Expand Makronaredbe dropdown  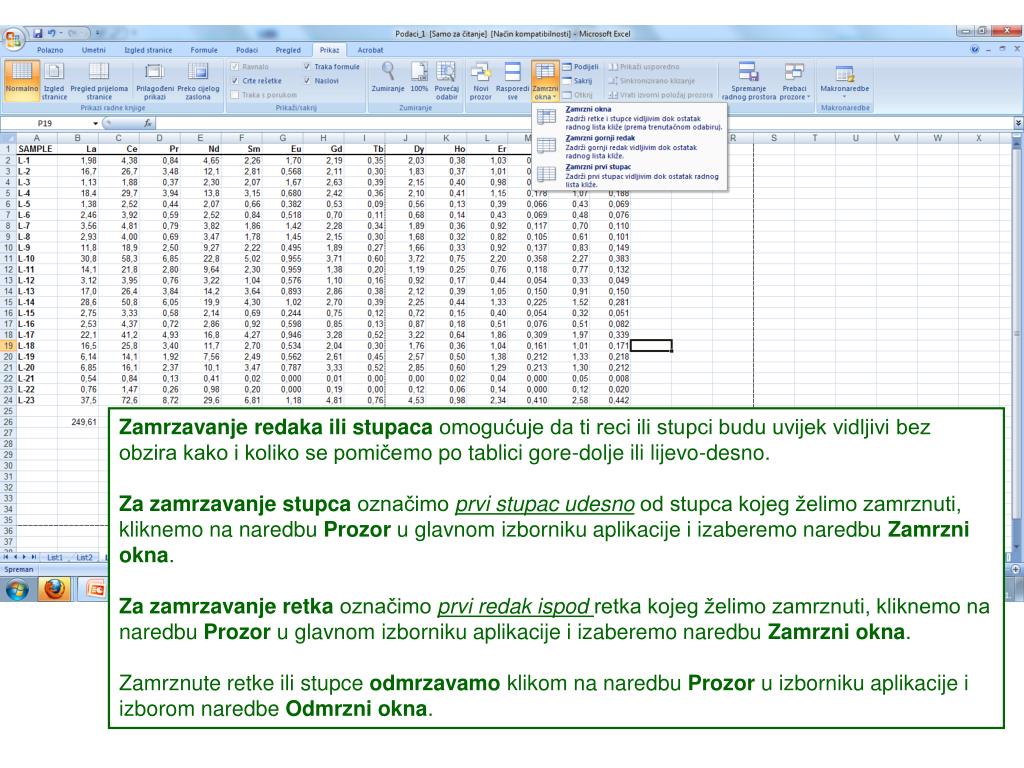tap(844, 80)
